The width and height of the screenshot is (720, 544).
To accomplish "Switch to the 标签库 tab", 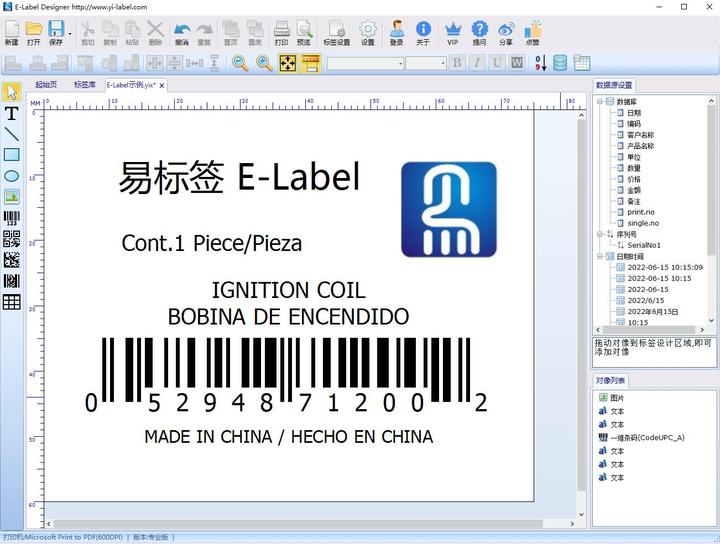I will 85,85.
